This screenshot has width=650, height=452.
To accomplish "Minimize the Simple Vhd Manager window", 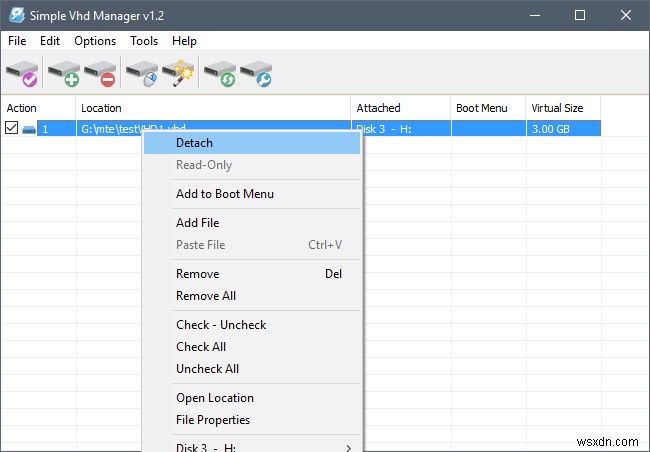I will coord(535,15).
